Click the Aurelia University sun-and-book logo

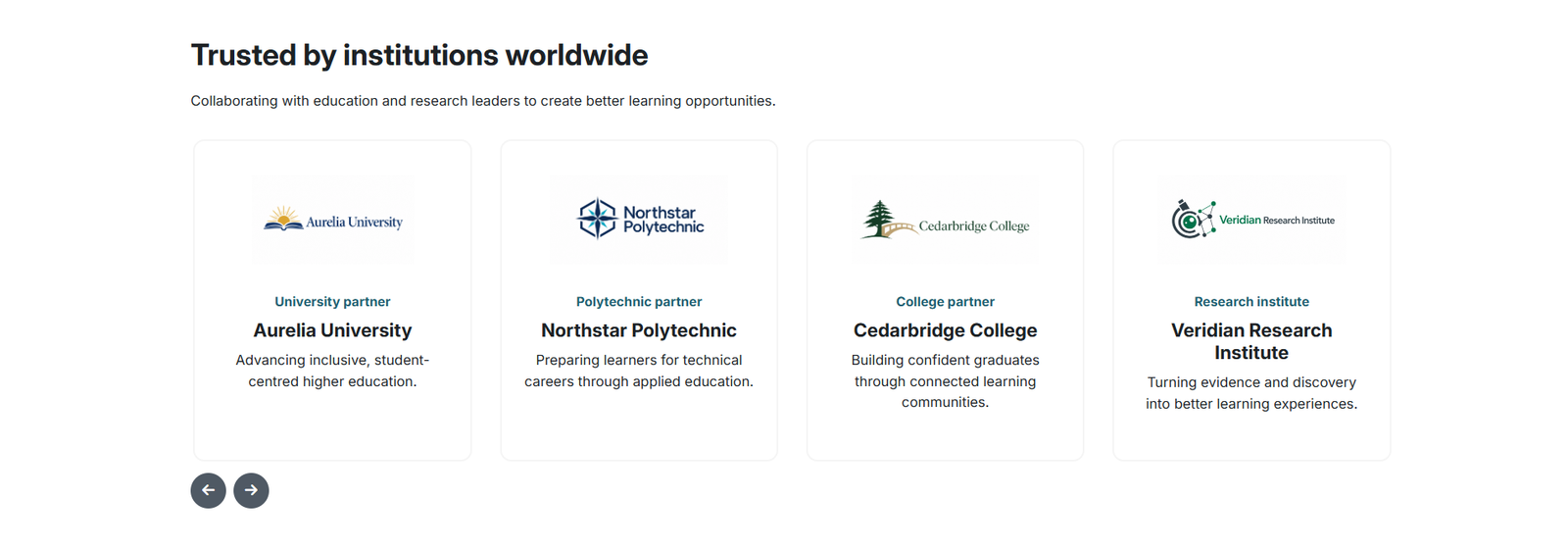(x=332, y=220)
